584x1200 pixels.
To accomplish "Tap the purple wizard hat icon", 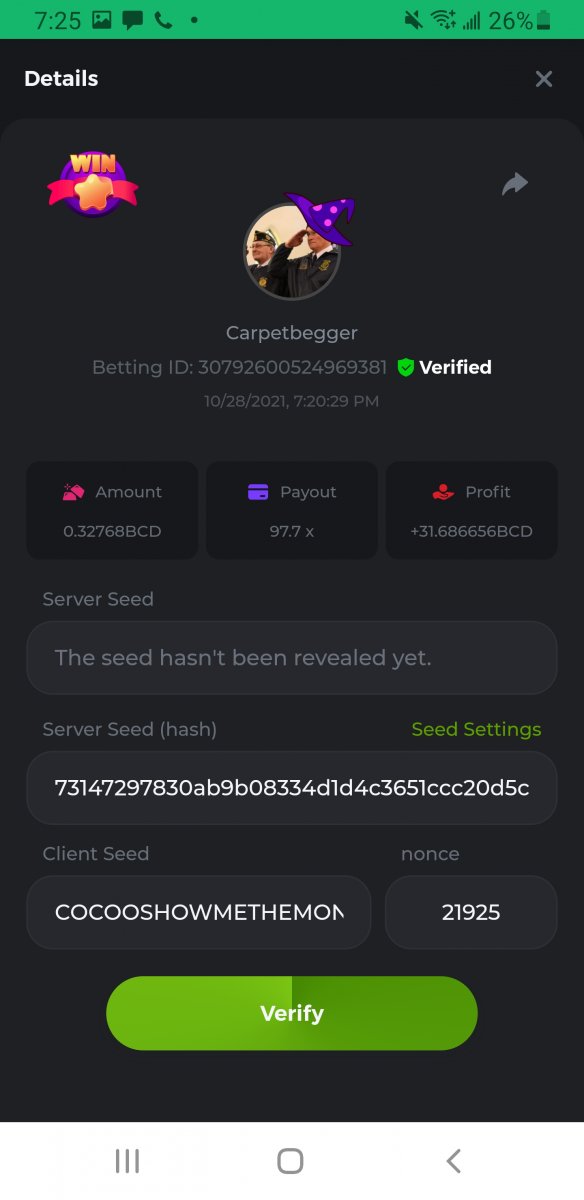I will 320,218.
